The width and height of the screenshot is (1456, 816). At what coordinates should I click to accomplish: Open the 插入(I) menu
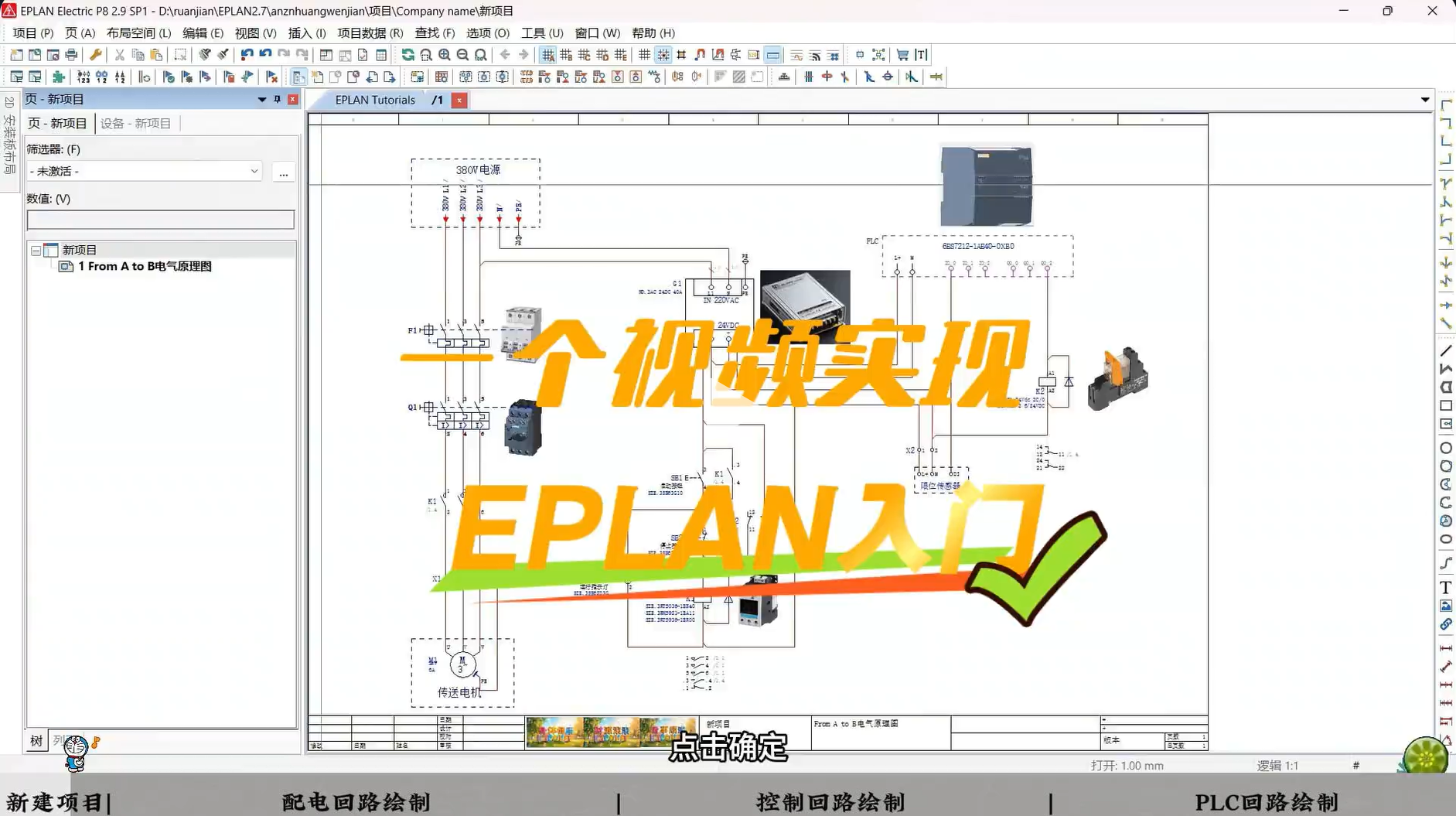(307, 32)
